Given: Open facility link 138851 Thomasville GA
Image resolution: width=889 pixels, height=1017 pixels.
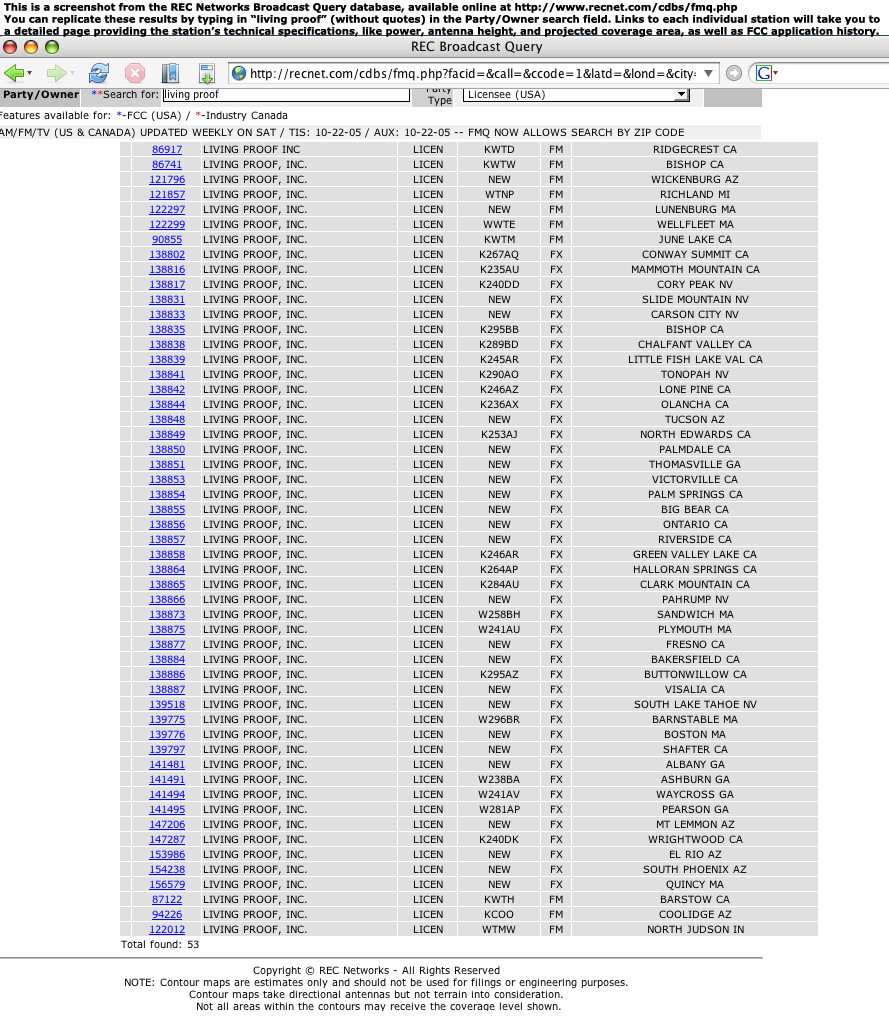Looking at the screenshot, I should 167,464.
